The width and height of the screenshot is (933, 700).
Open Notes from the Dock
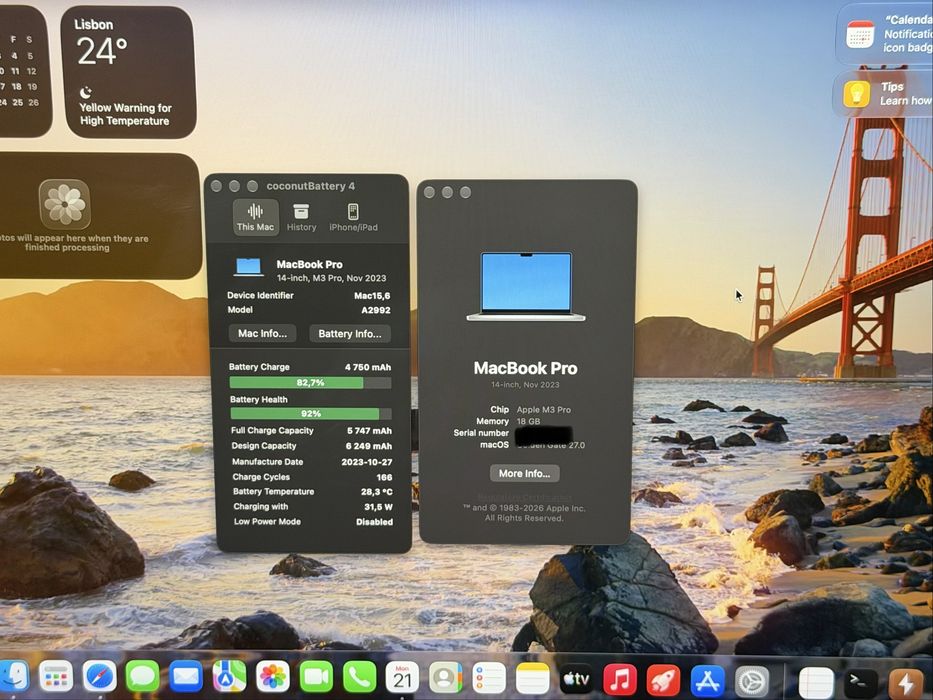tap(533, 679)
